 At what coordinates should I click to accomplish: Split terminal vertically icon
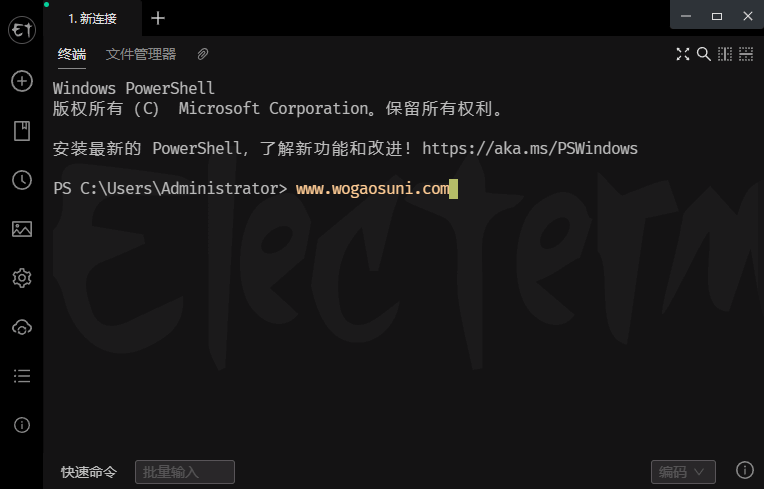pos(725,54)
